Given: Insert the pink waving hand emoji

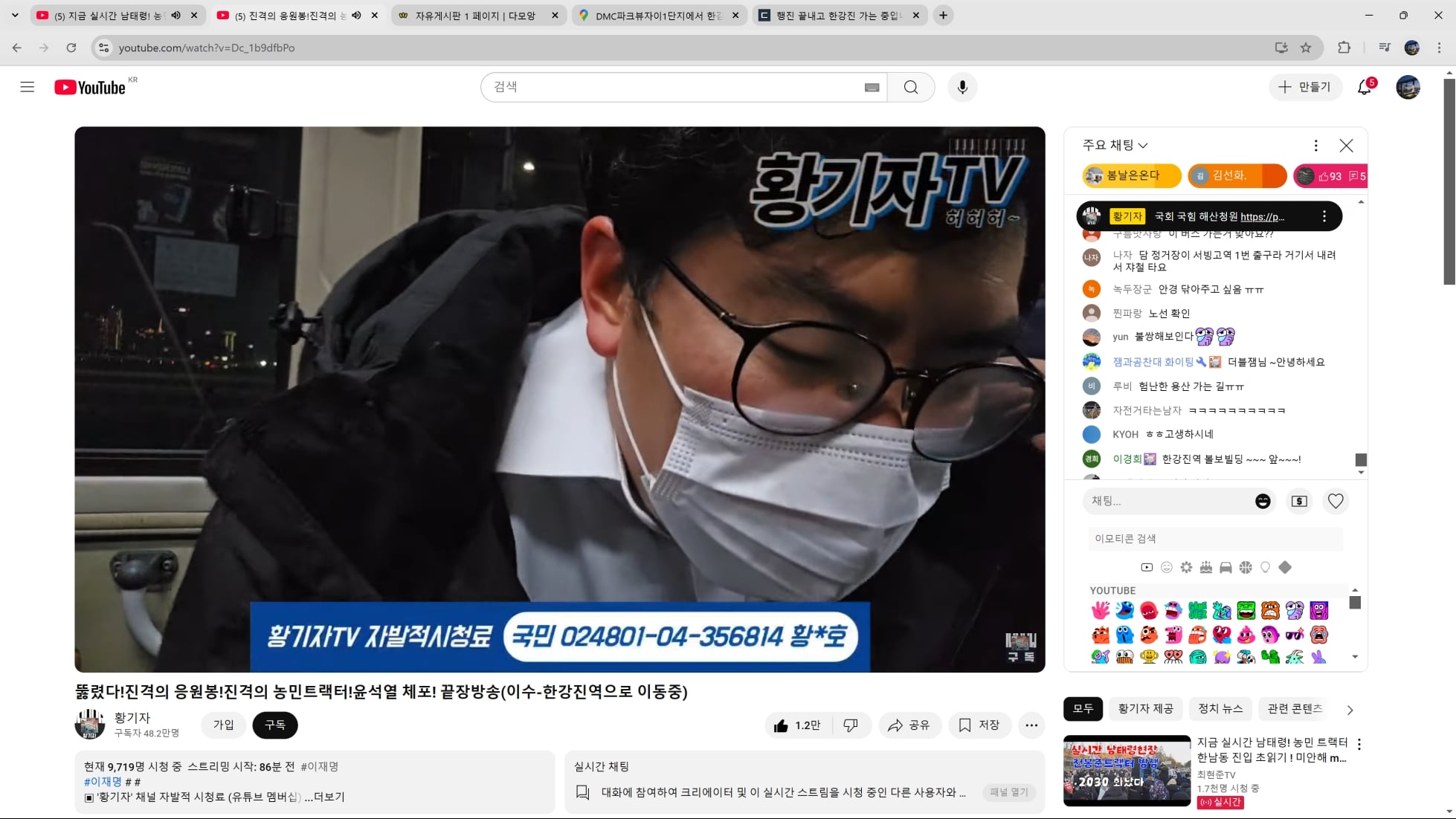Looking at the screenshot, I should [1101, 610].
